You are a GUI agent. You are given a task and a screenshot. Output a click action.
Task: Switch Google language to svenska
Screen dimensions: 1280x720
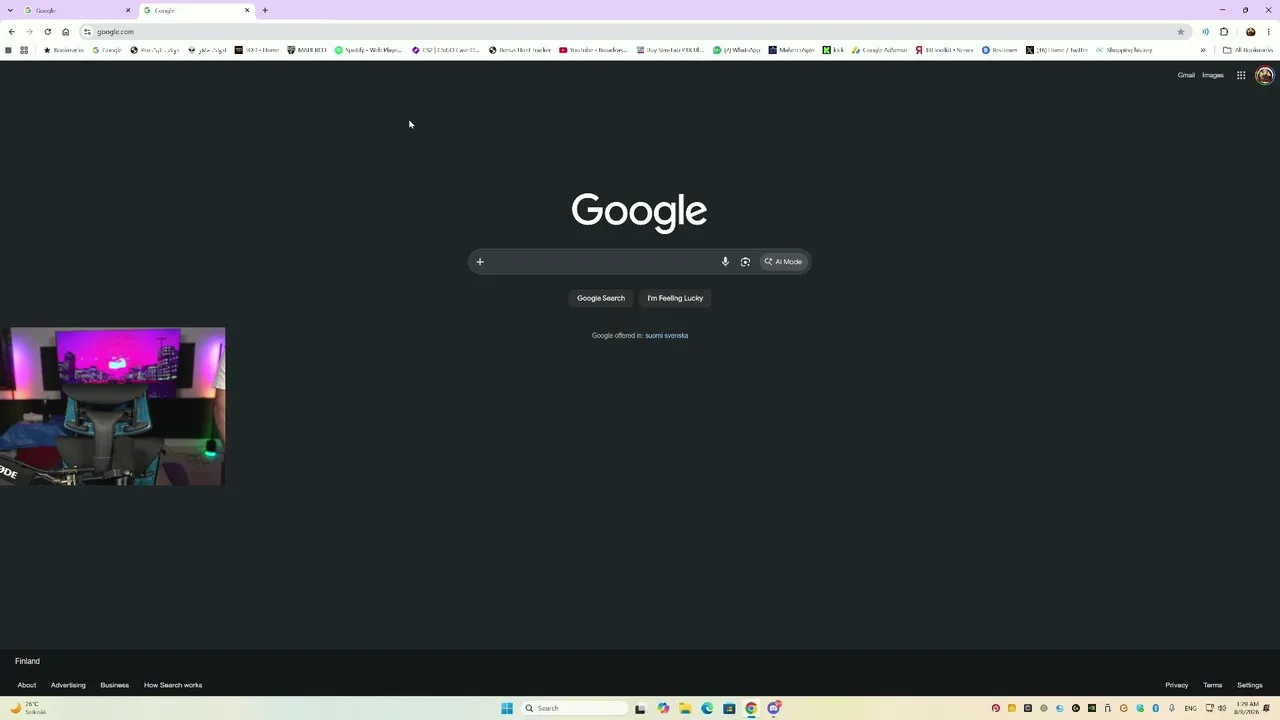[677, 336]
